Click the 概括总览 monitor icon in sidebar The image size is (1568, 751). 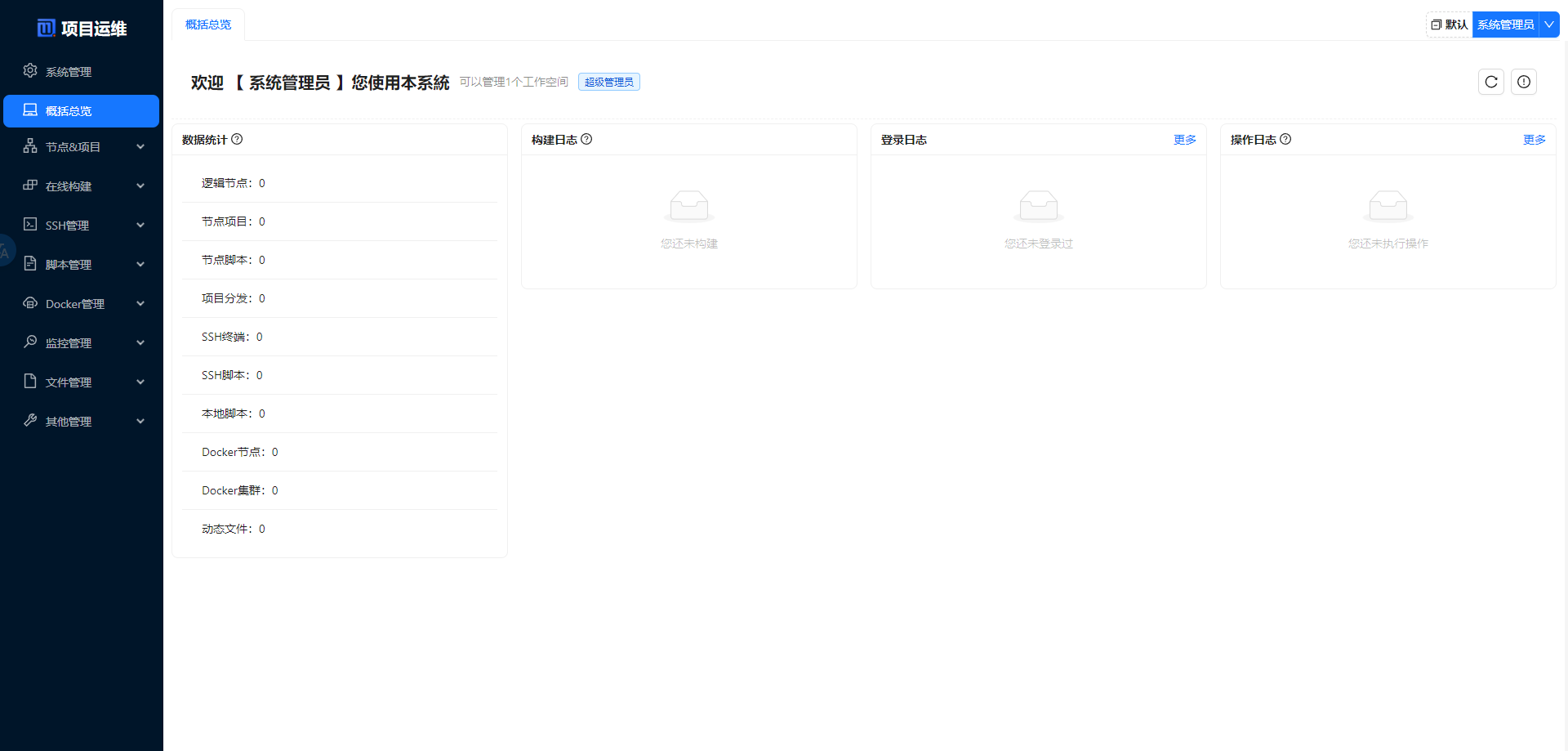tap(30, 110)
